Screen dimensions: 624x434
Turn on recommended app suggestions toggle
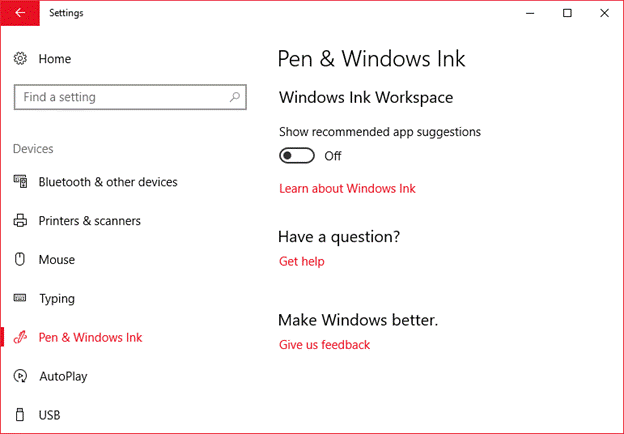(x=298, y=155)
